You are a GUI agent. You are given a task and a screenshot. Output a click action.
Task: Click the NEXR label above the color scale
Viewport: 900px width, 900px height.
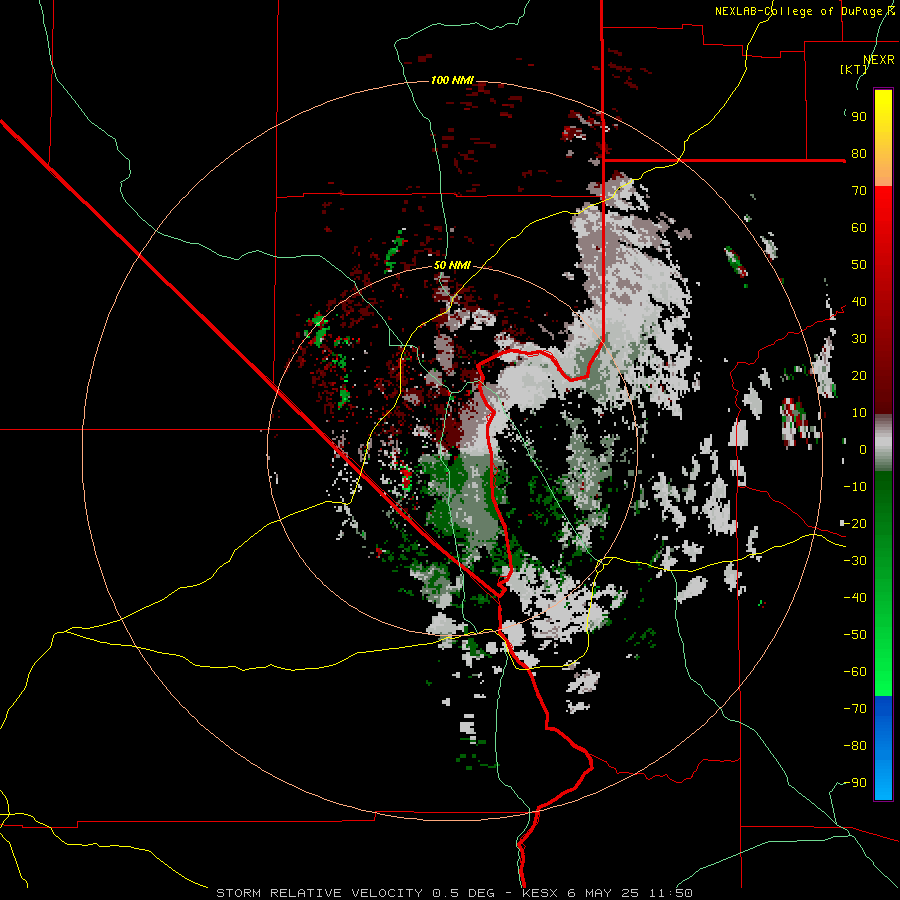879,60
